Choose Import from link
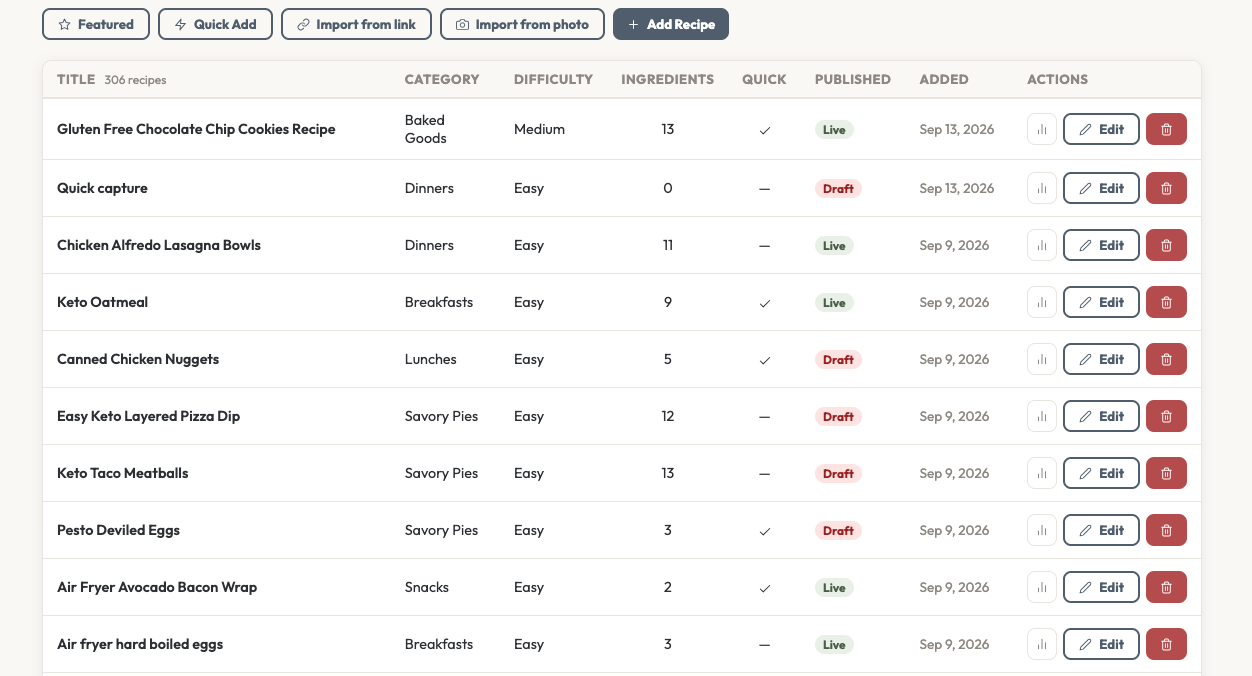Screen dimensions: 1252x676 (x=356, y=24)
